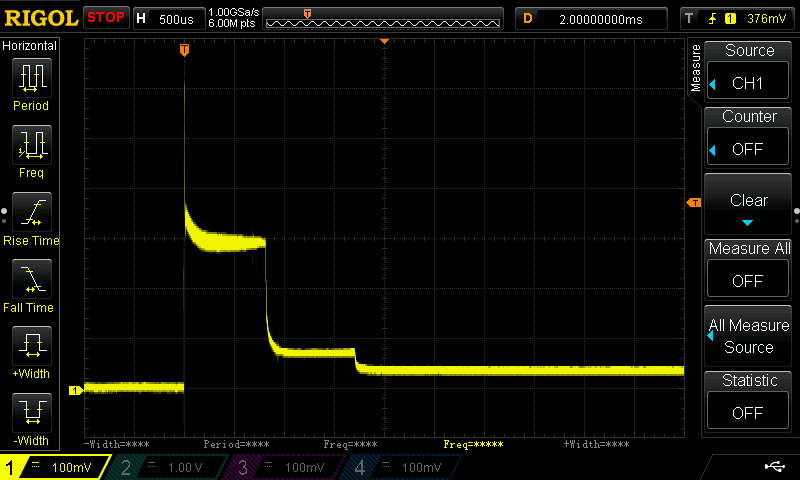Click the USB status icon
Viewport: 800px width, 480px height.
pyautogui.click(x=773, y=466)
